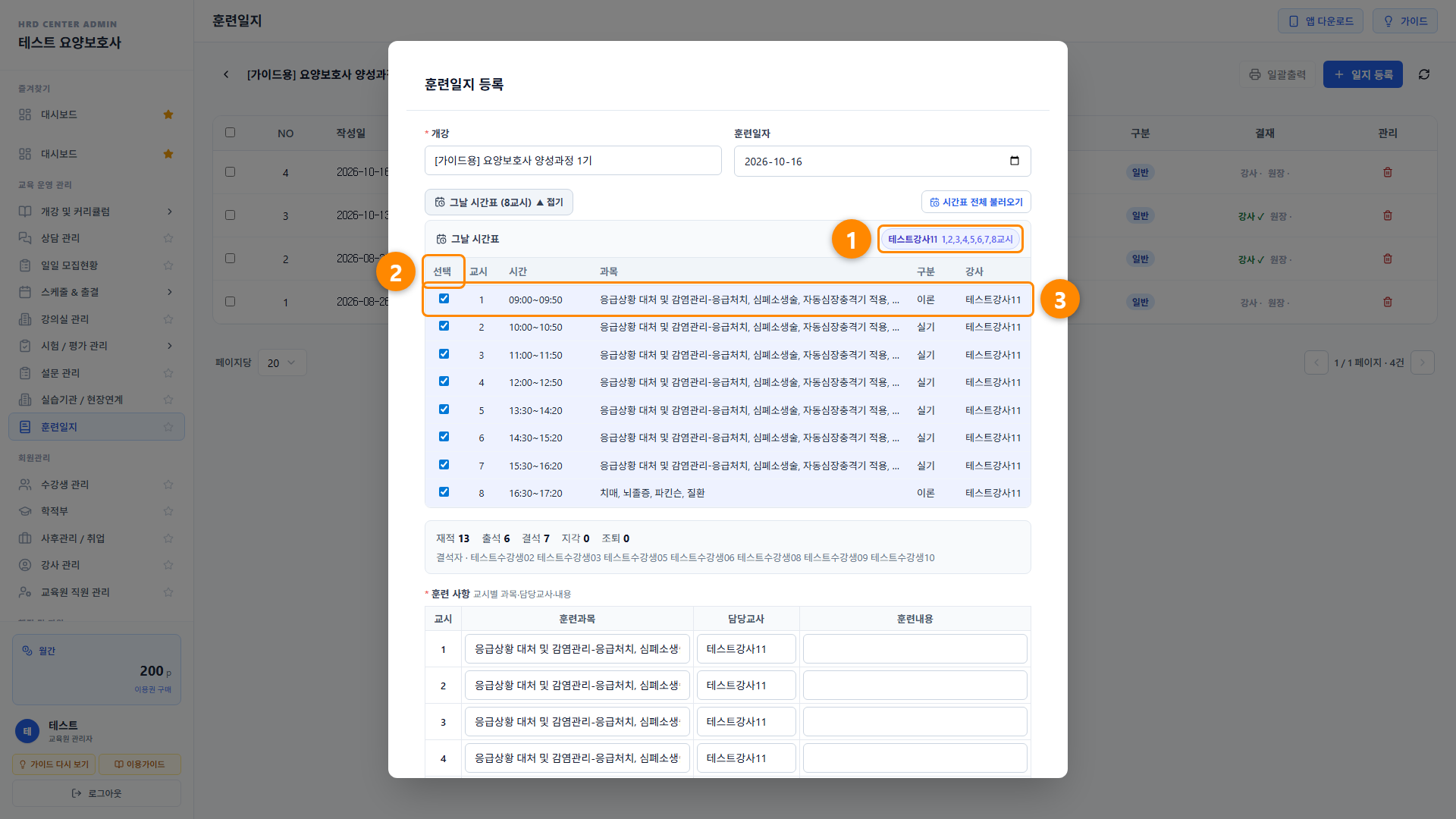
Task: Open 상담 관리 in the sidebar
Action: [96, 238]
